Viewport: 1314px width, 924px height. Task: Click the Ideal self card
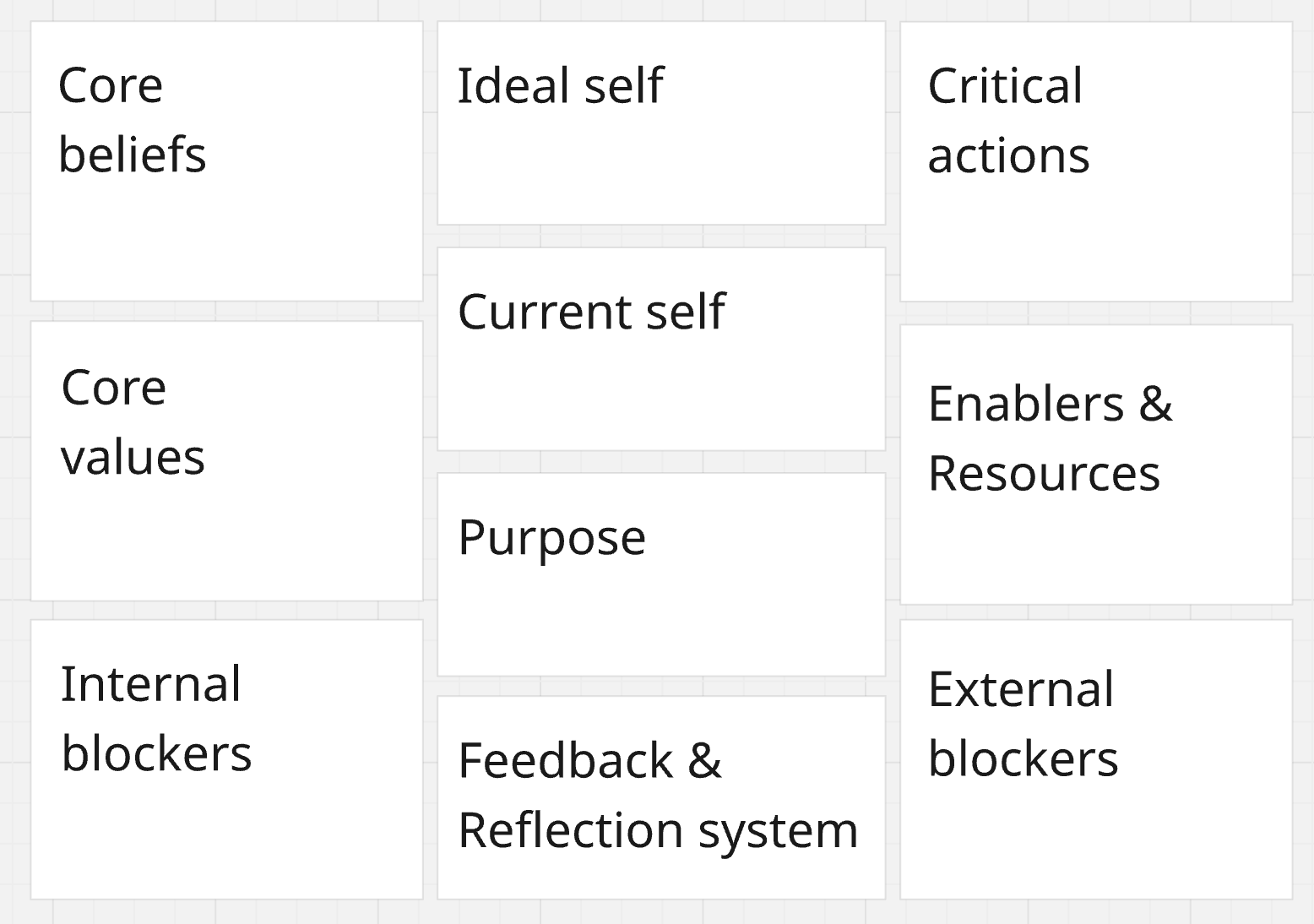tap(661, 123)
